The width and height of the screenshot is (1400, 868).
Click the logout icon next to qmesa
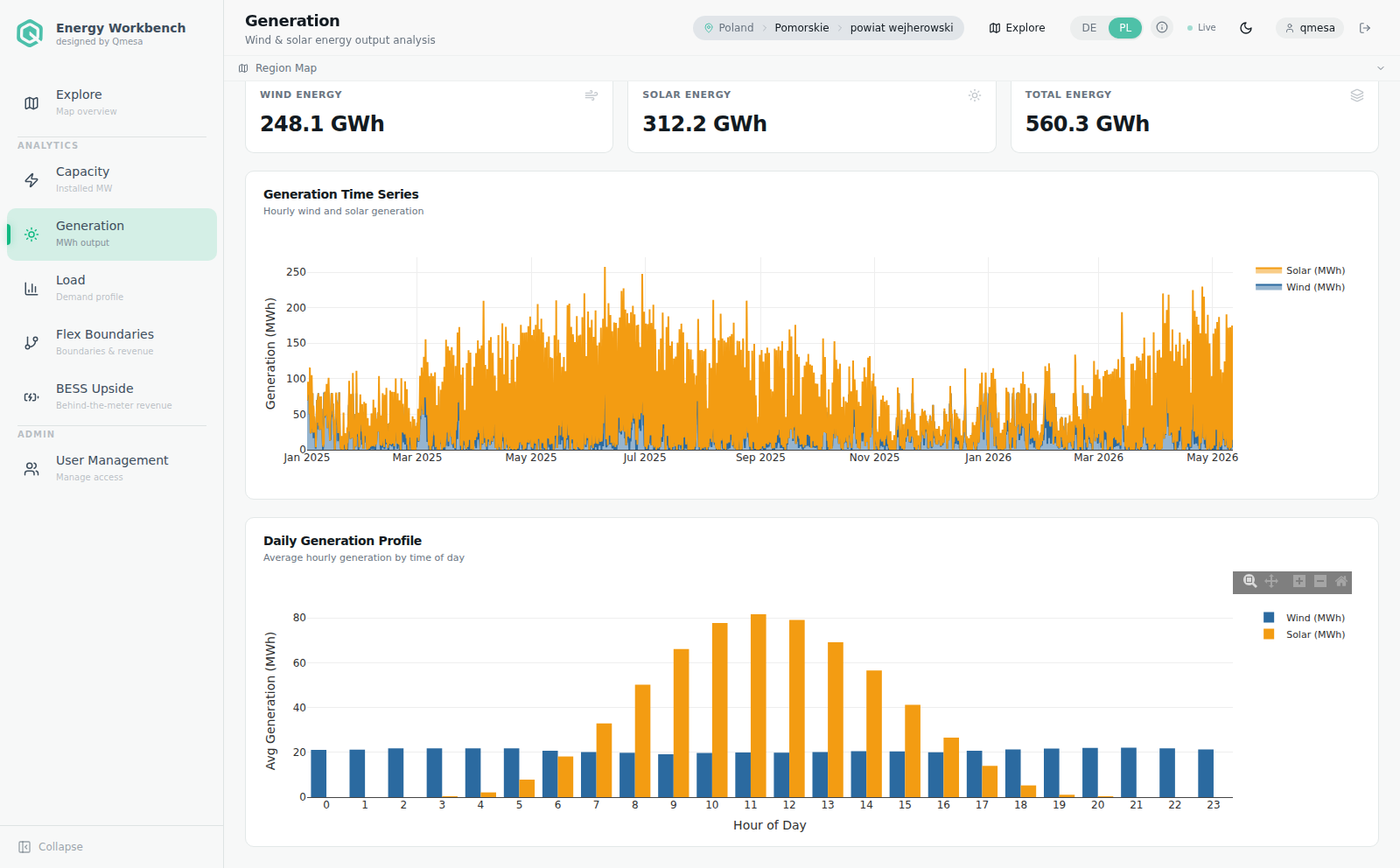coord(1365,28)
